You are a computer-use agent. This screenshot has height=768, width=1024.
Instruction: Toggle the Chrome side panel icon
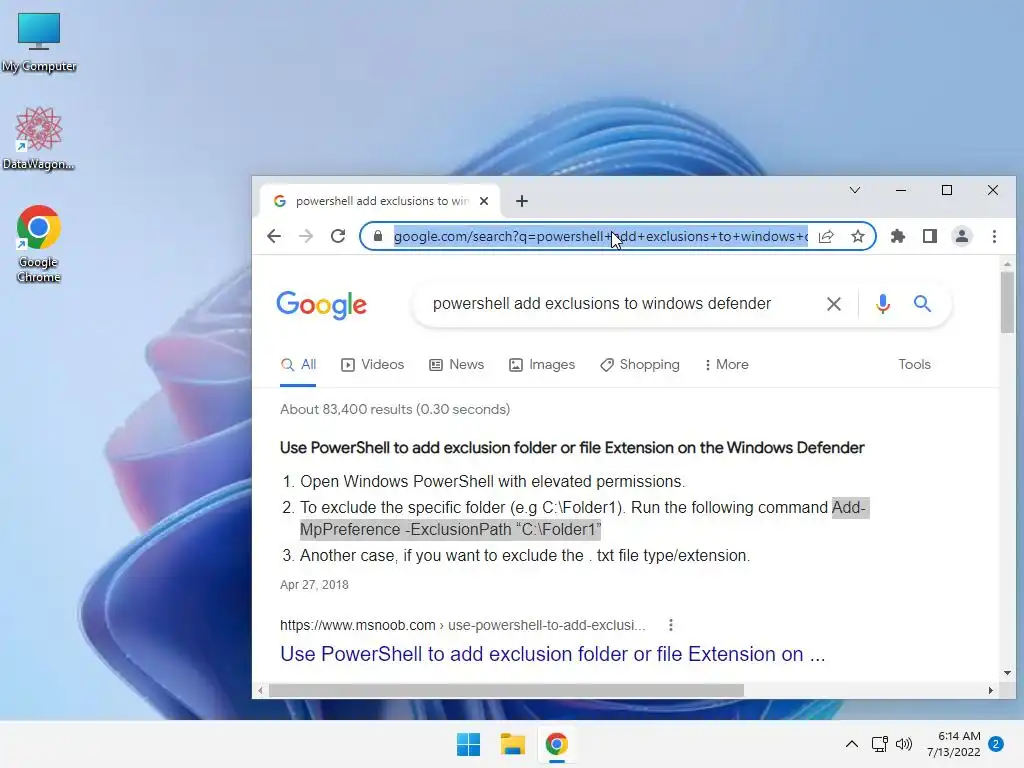point(930,236)
